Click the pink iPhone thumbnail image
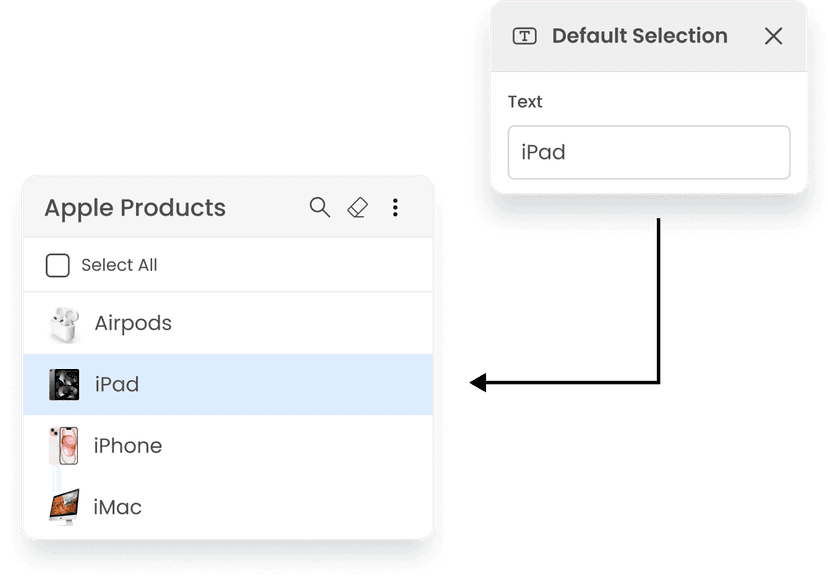Image resolution: width=828 pixels, height=581 pixels. point(64,446)
